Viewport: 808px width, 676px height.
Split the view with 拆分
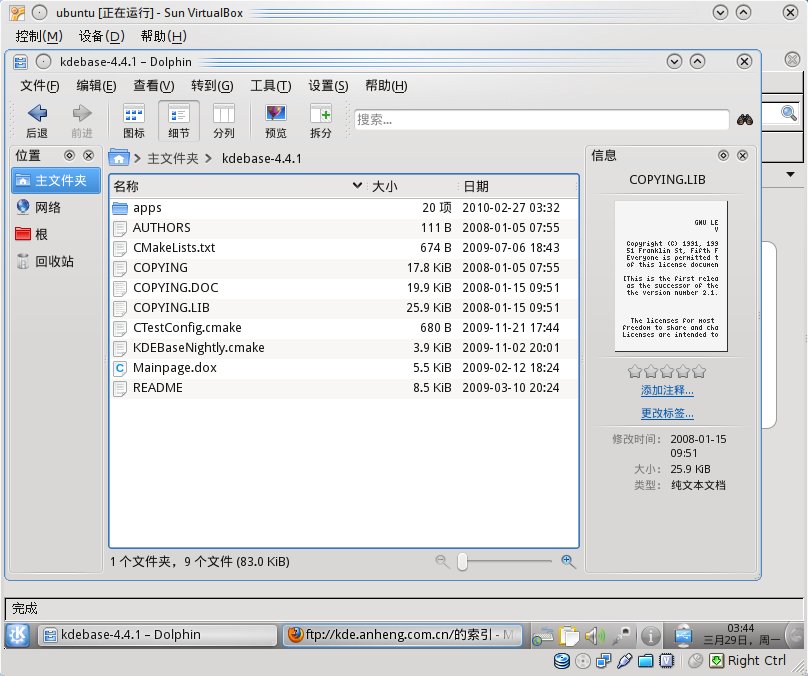click(x=321, y=120)
